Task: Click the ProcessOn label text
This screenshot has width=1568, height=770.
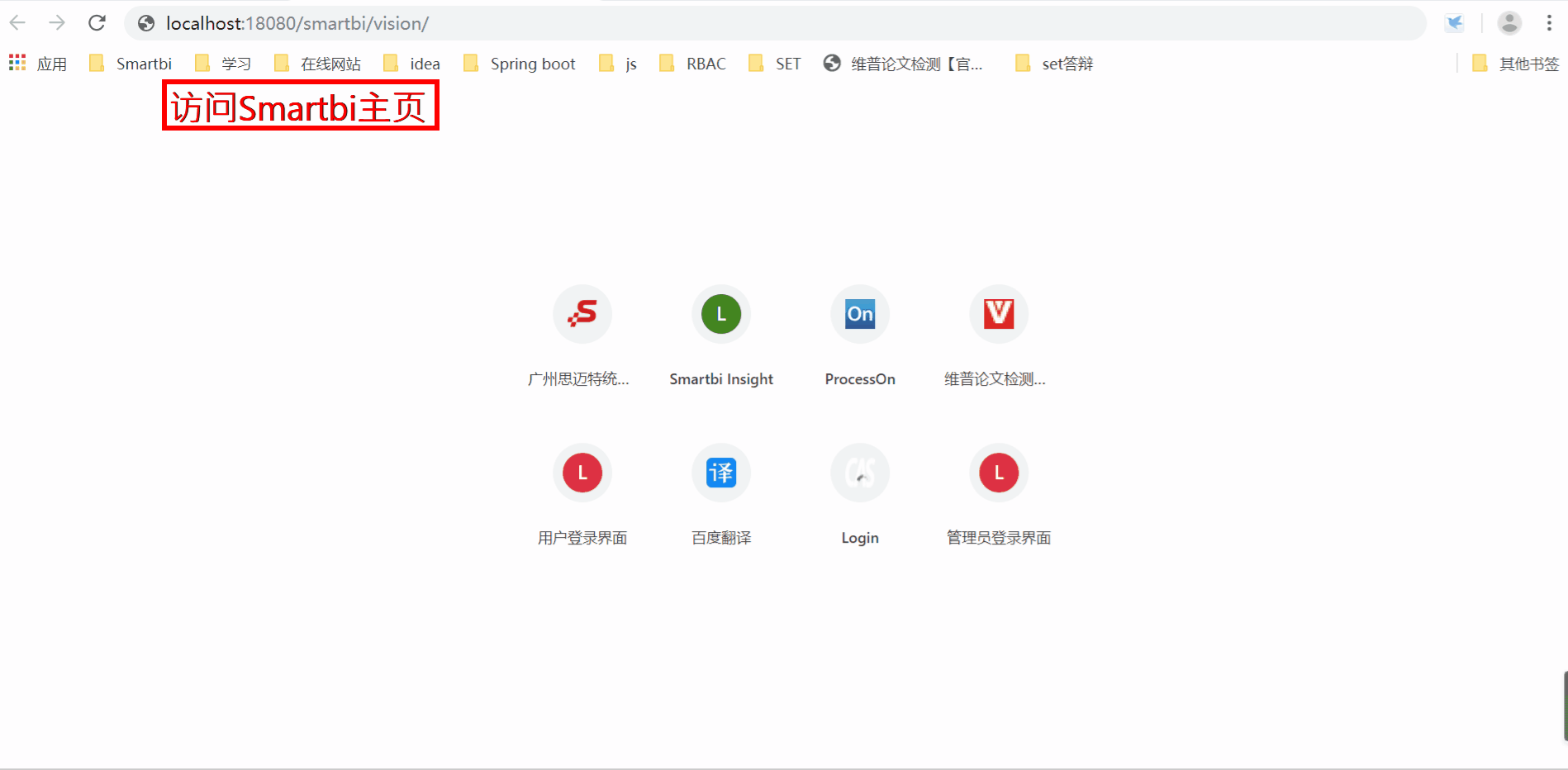Action: [x=860, y=379]
